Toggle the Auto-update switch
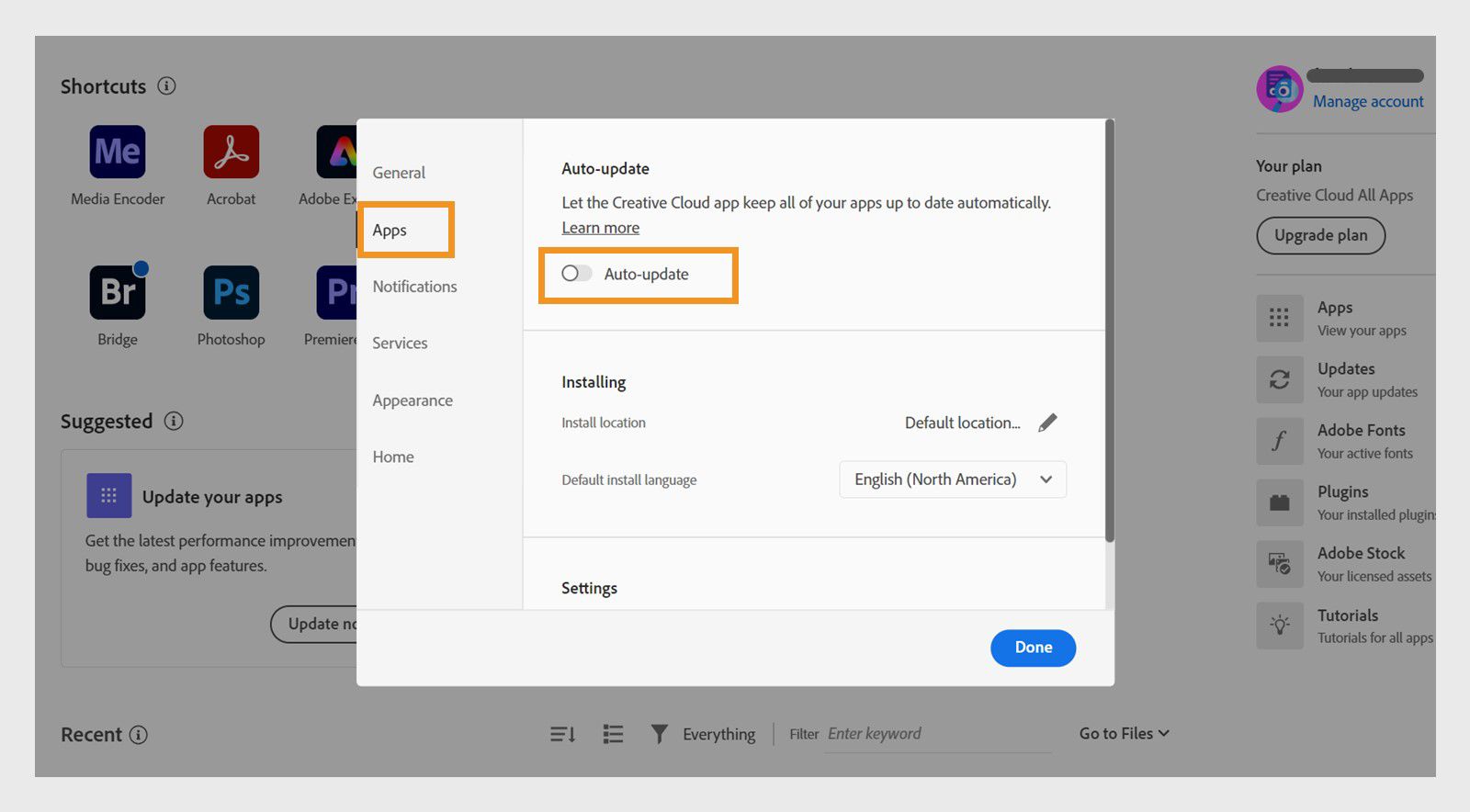This screenshot has width=1470, height=812. [577, 274]
